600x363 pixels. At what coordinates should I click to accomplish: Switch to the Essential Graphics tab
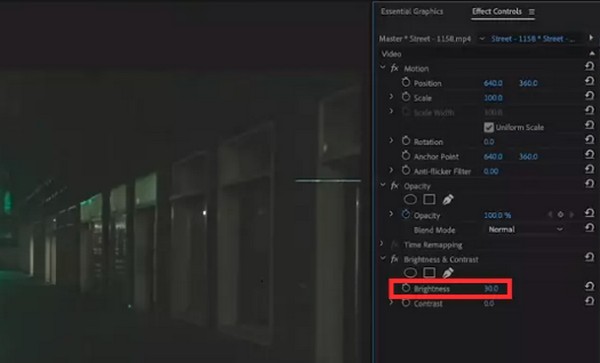tap(412, 11)
